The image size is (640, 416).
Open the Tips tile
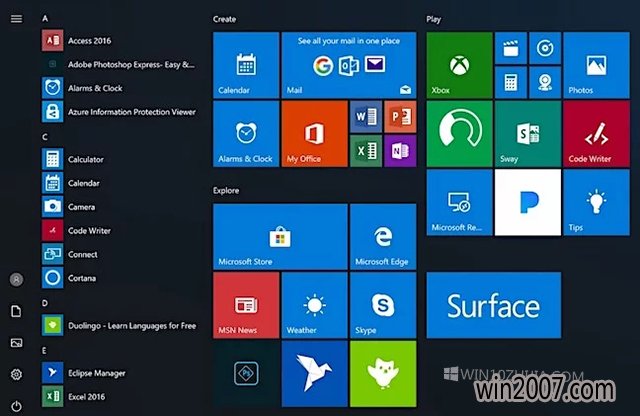pos(597,202)
